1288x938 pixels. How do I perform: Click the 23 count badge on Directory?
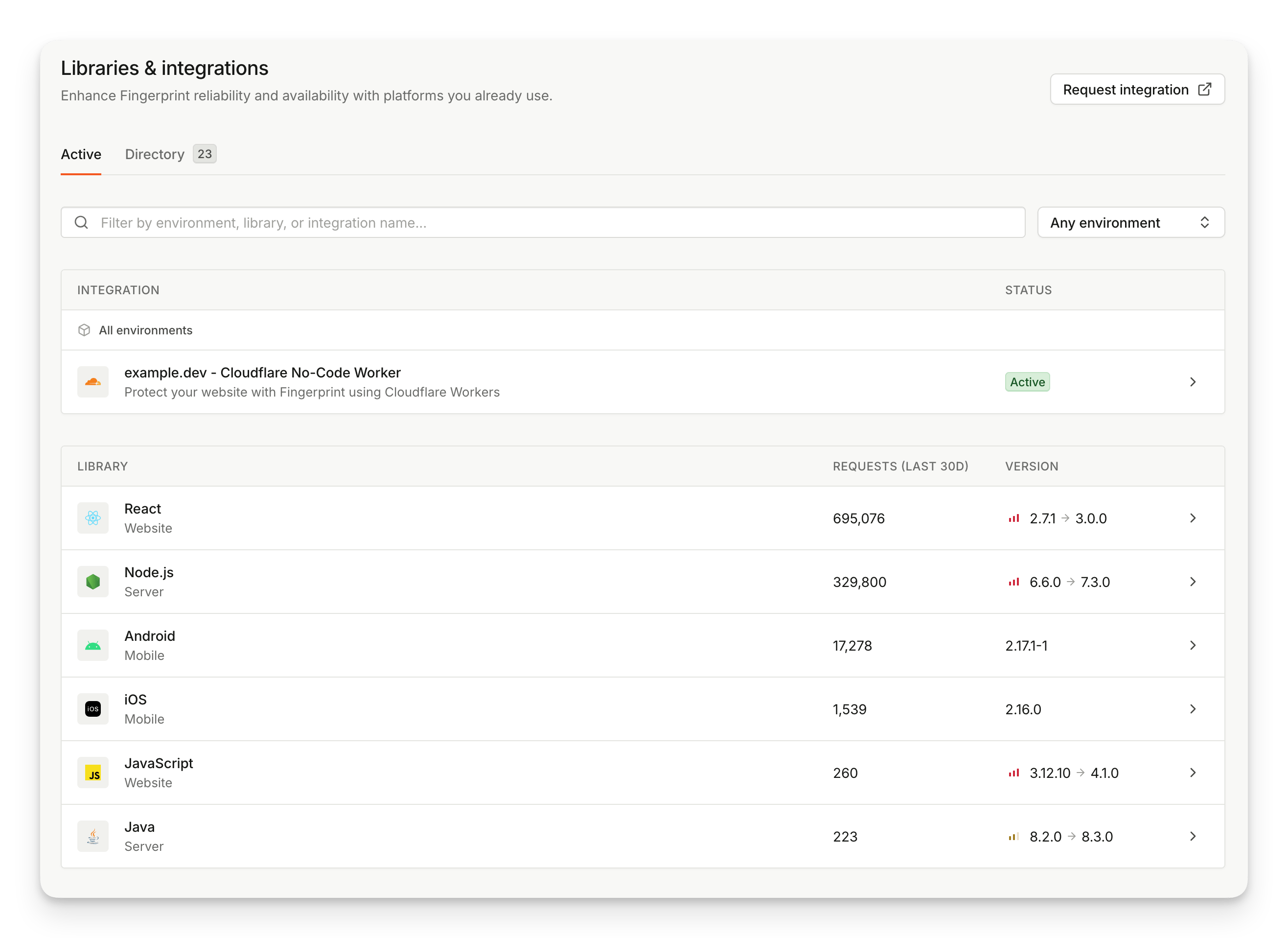[x=205, y=154]
